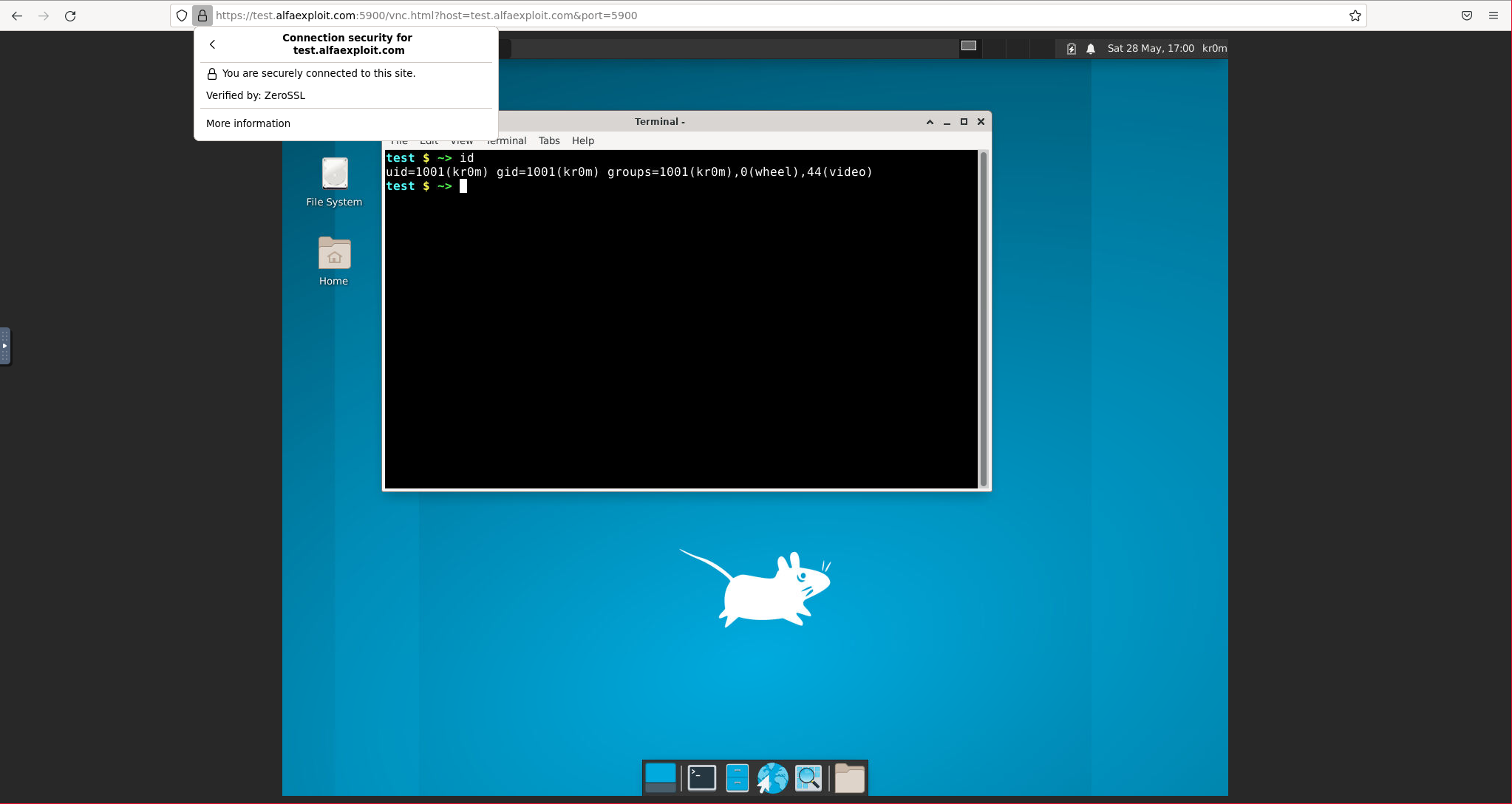
Task: Open the Help menu in Terminal
Action: (582, 140)
